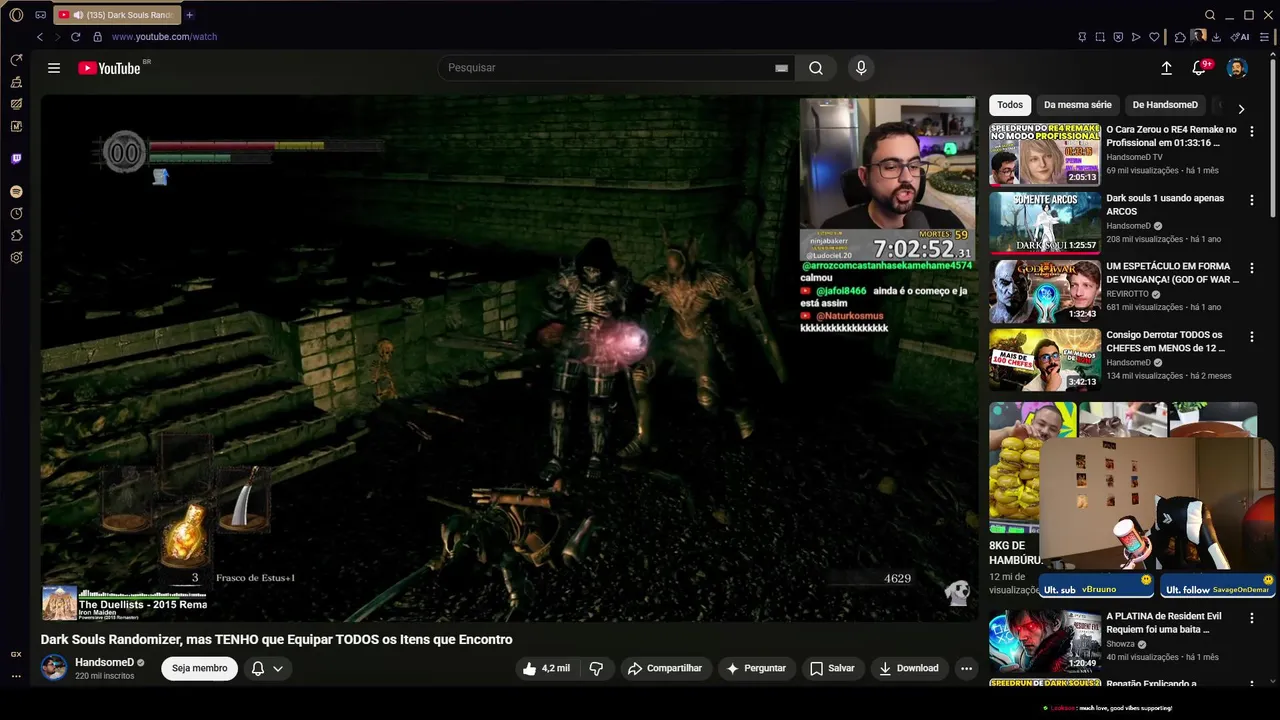The height and width of the screenshot is (720, 1280).
Task: Click the Compartilhar button
Action: pyautogui.click(x=665, y=668)
